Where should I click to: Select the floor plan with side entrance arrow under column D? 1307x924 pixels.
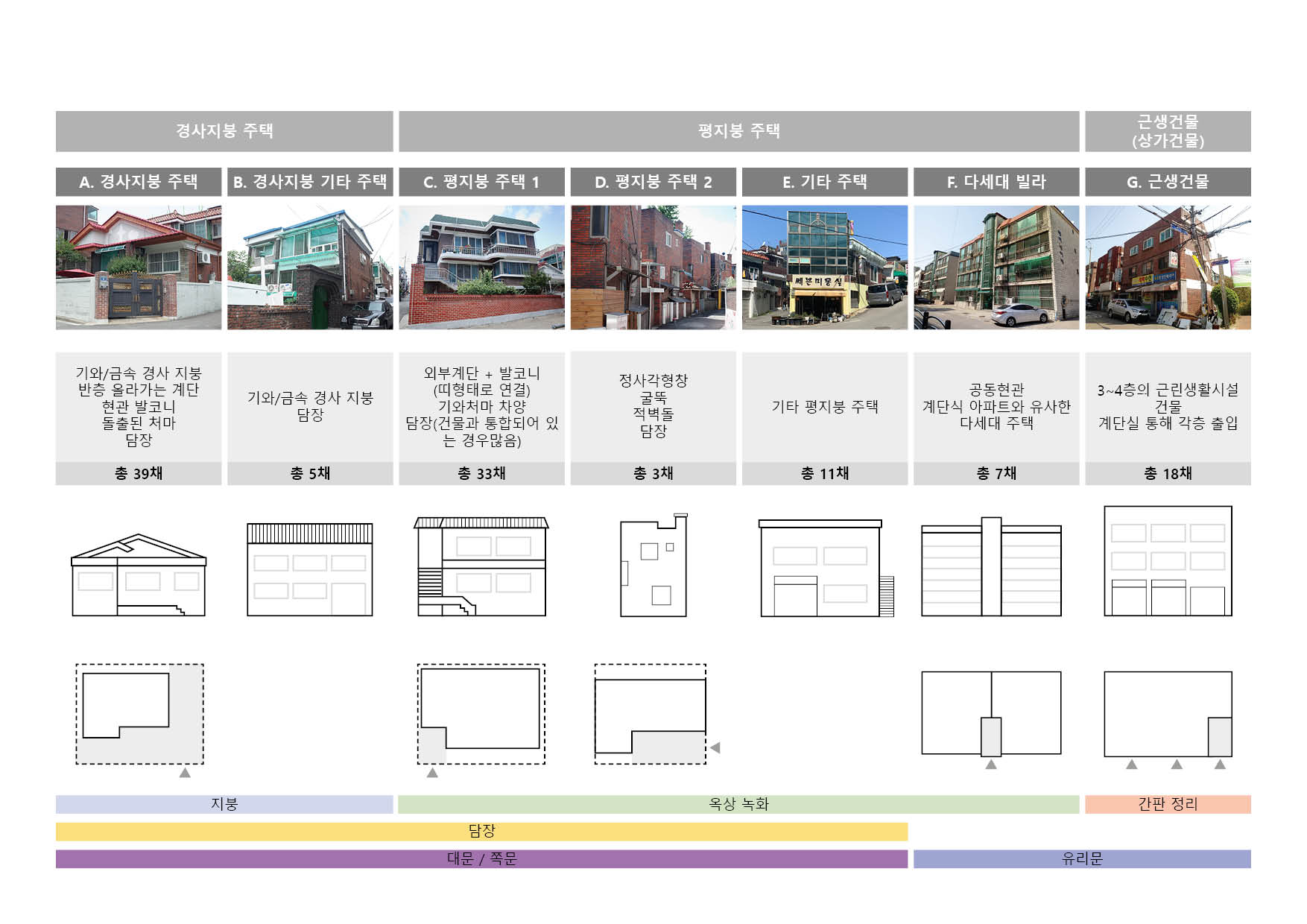click(651, 713)
